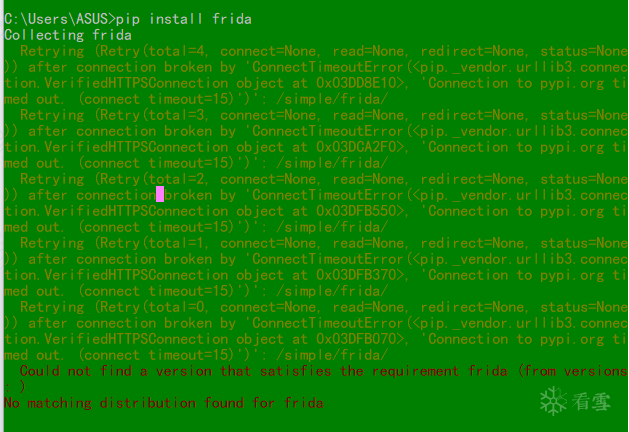The width and height of the screenshot is (629, 432).
Task: Click the 'pip install frida' command text
Action: click(183, 19)
